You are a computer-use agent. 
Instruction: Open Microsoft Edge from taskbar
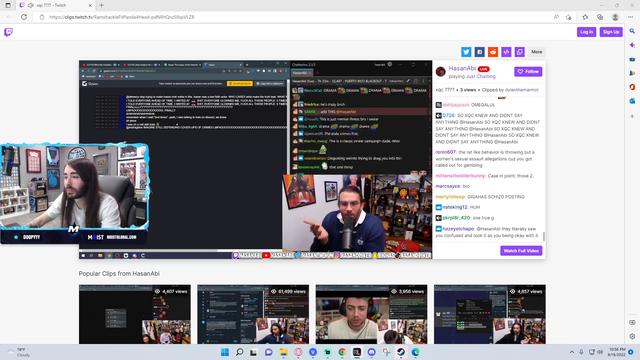[x=416, y=352]
